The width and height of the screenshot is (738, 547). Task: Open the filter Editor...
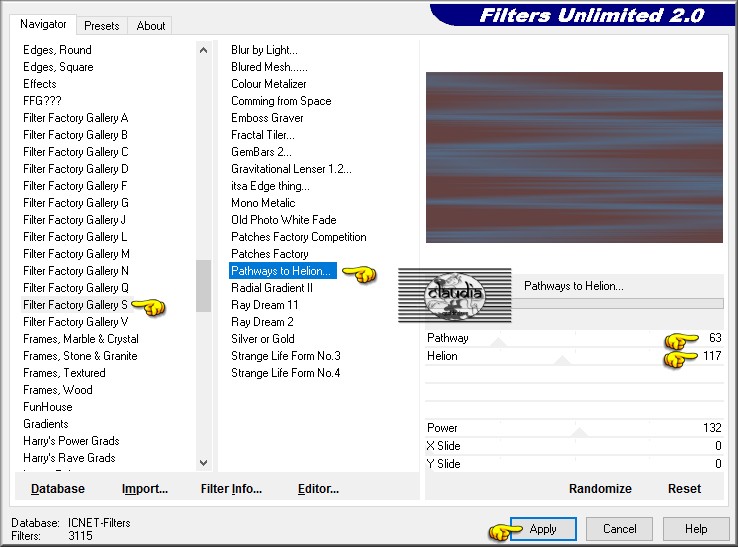318,489
